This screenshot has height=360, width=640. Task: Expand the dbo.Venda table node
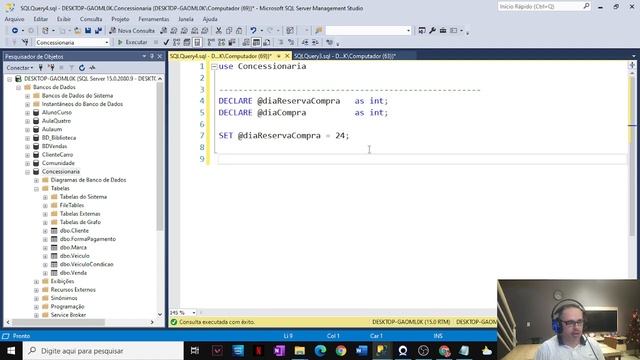(x=45, y=273)
